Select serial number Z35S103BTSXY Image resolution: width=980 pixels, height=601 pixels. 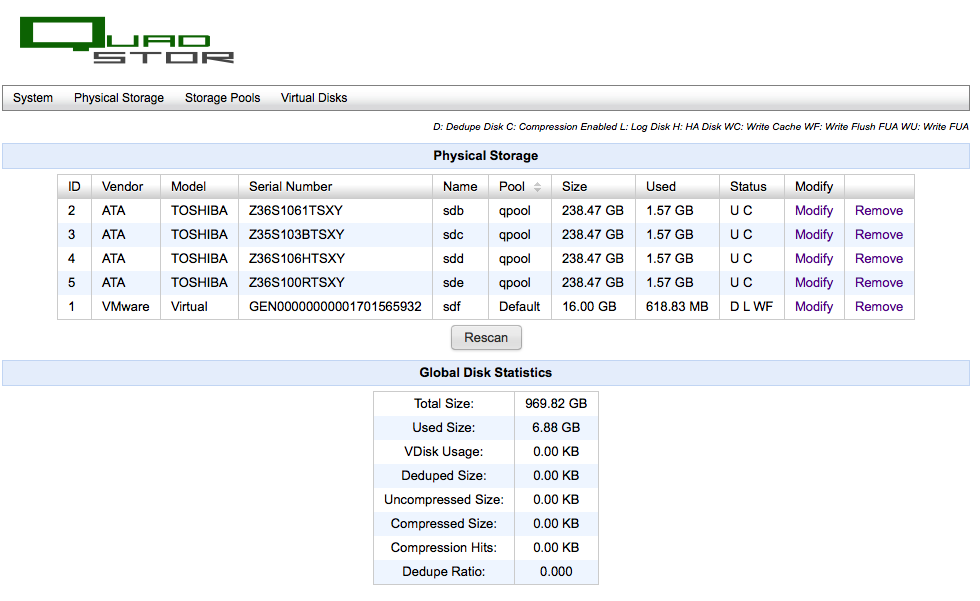click(x=296, y=235)
